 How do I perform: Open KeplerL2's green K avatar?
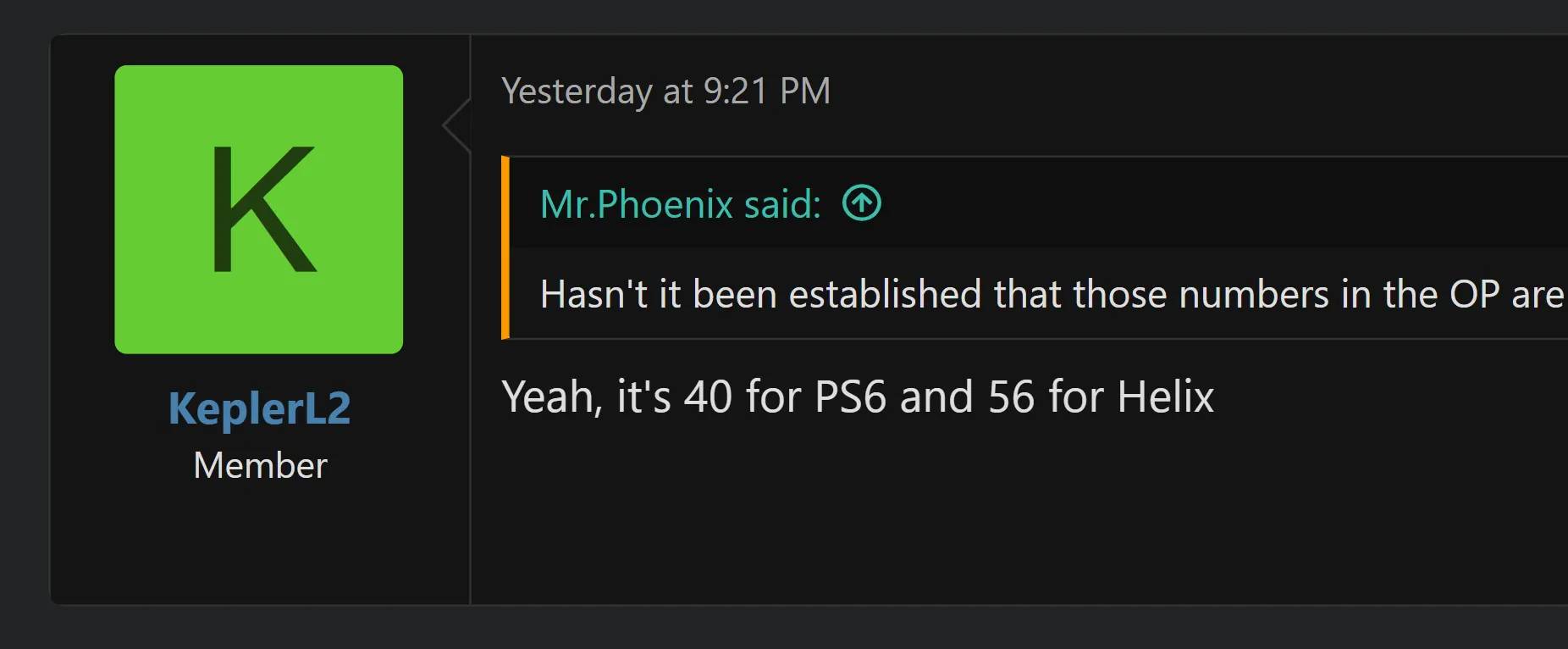pos(259,209)
